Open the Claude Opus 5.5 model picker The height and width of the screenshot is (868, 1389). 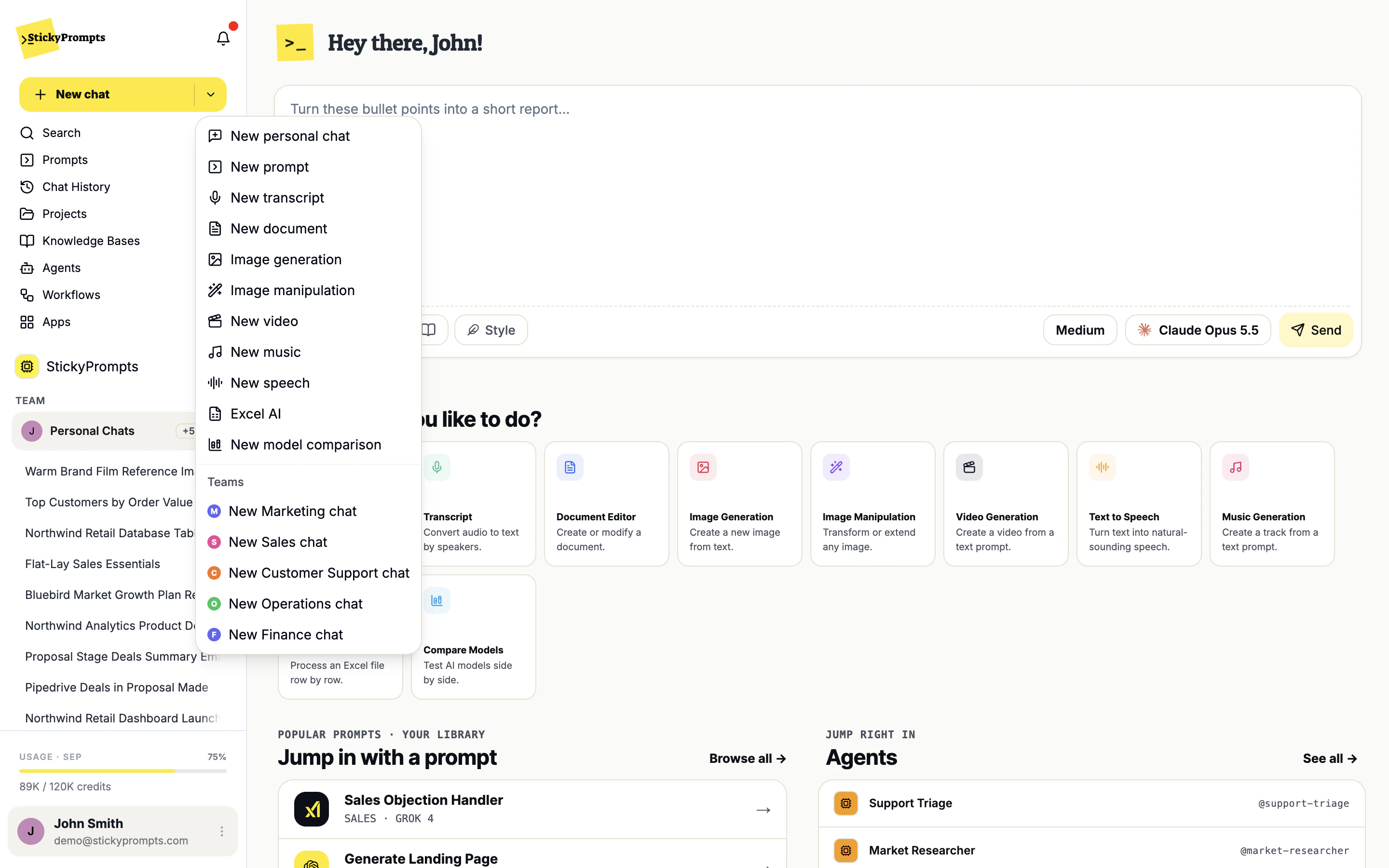coord(1198,330)
